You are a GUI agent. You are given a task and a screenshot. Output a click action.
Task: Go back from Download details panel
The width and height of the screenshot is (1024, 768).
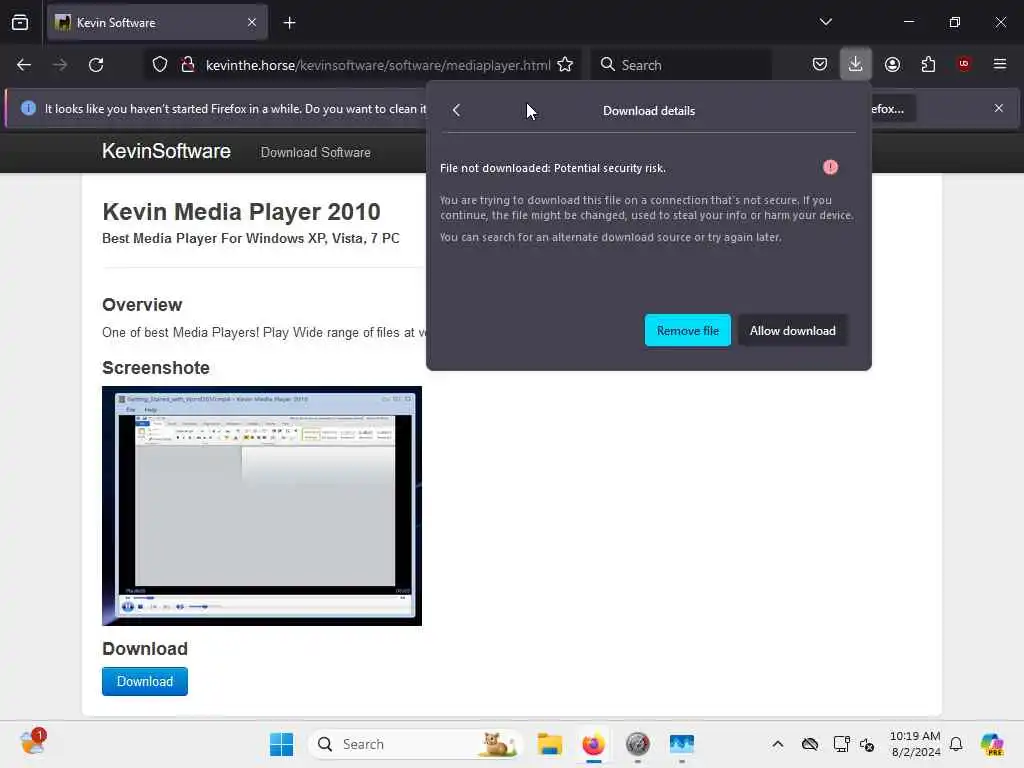(x=456, y=110)
